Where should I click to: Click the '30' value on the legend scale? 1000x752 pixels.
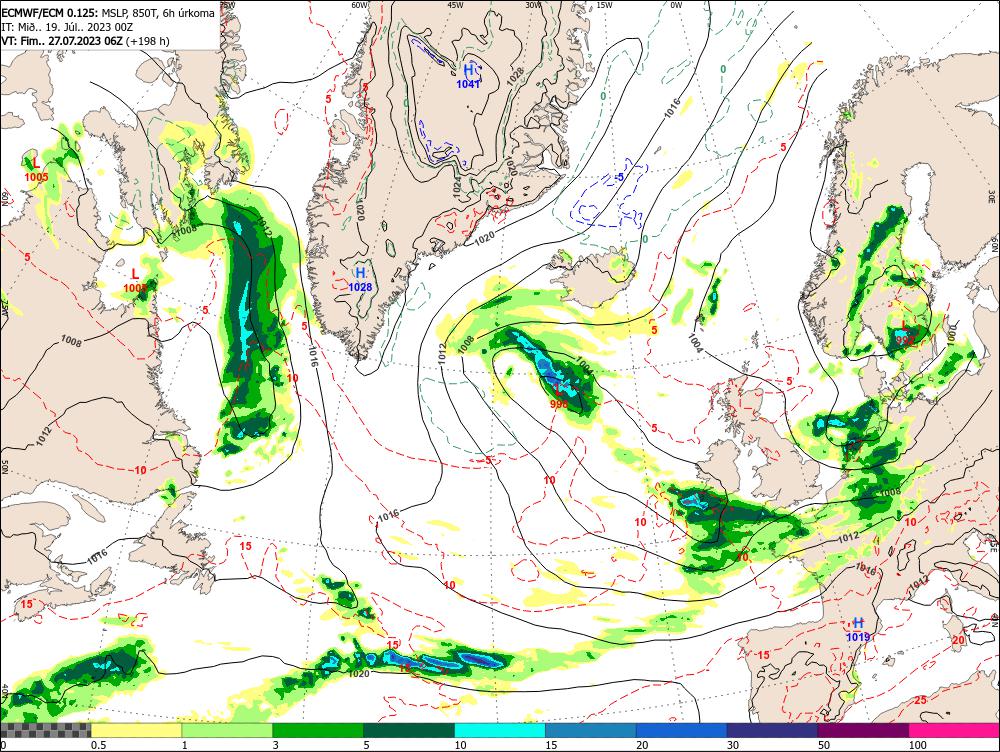point(733,744)
